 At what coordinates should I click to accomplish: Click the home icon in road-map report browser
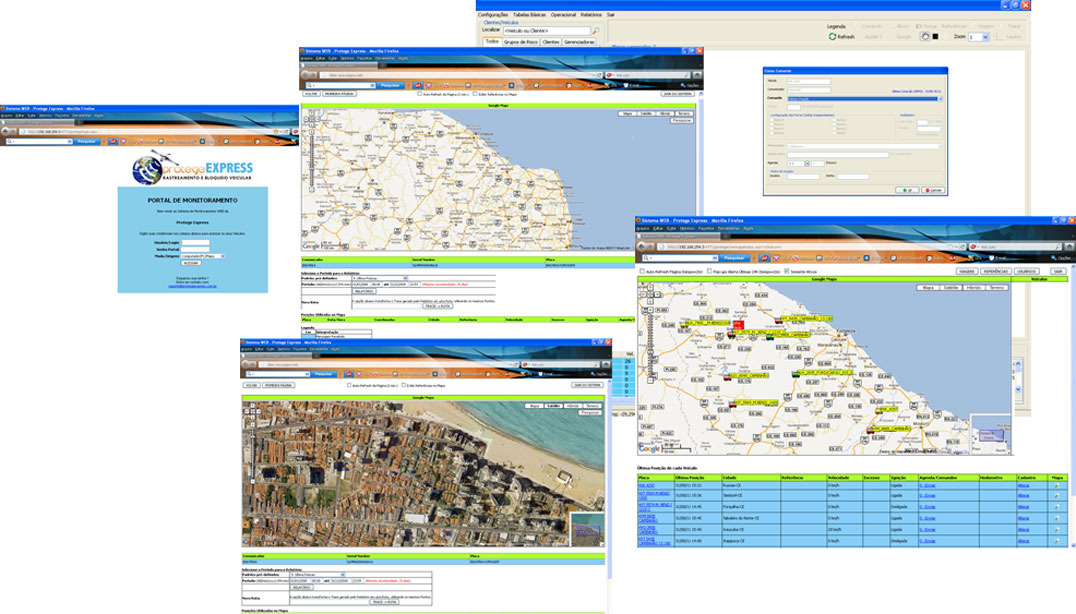(x=698, y=75)
